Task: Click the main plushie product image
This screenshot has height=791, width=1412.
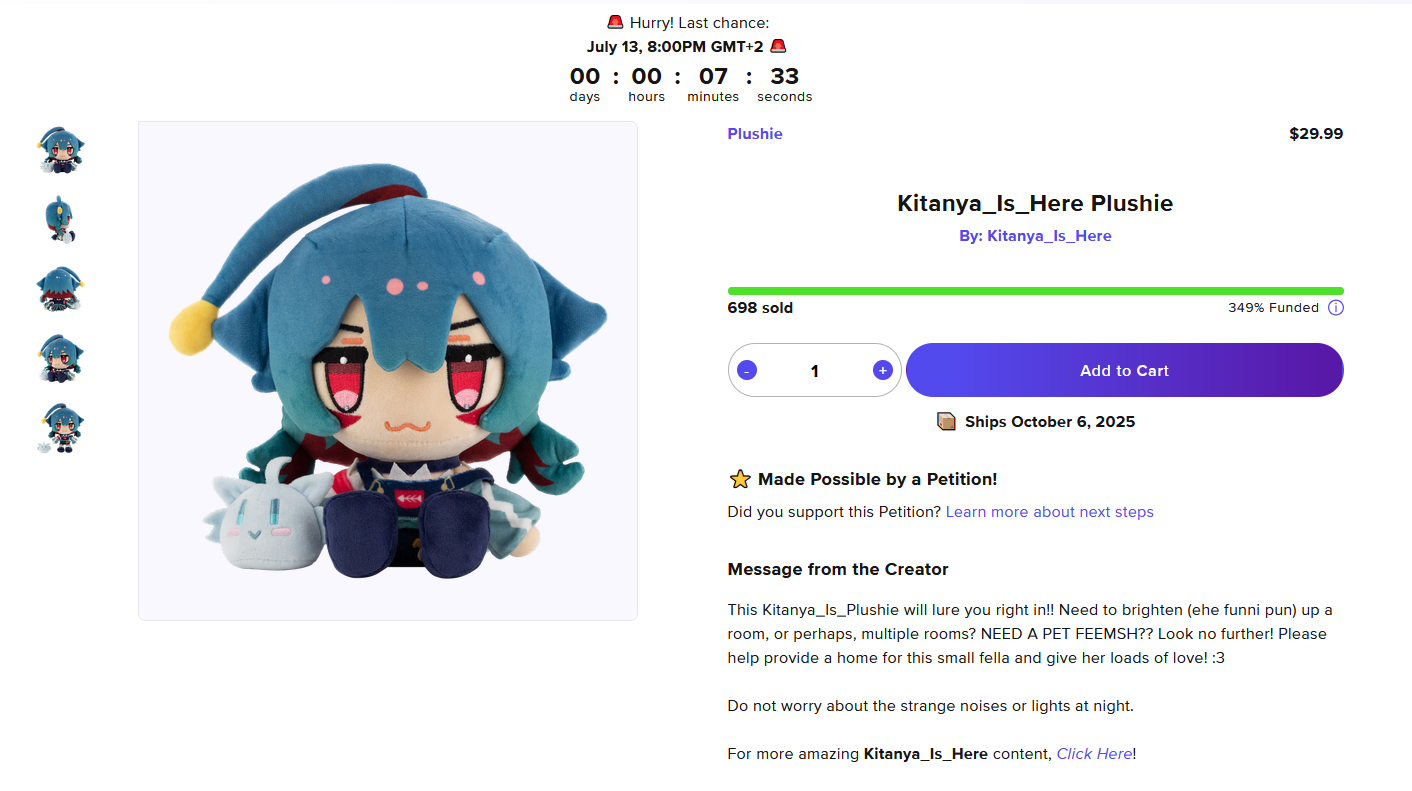Action: click(x=388, y=371)
